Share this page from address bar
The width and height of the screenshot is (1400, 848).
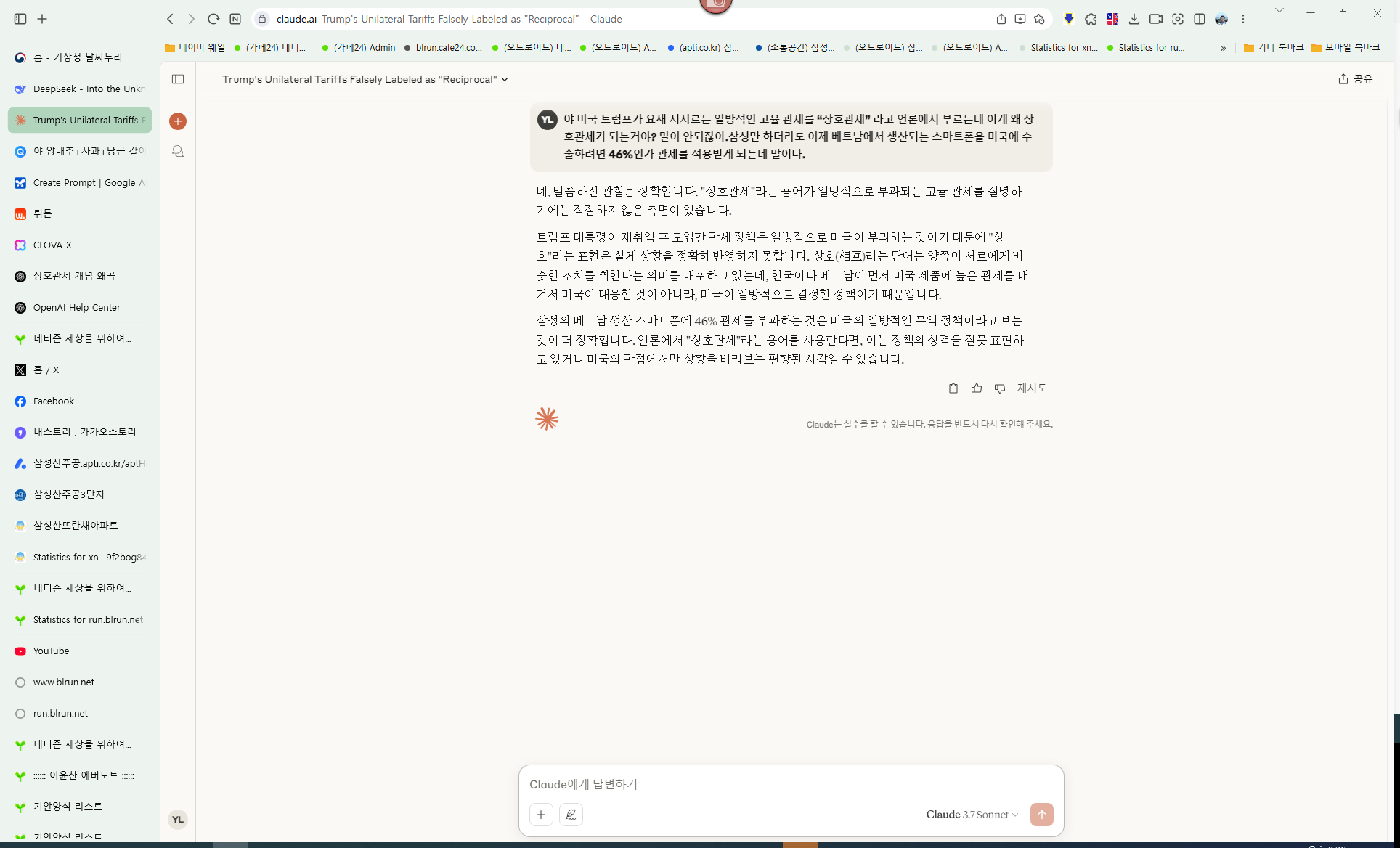click(x=1001, y=19)
